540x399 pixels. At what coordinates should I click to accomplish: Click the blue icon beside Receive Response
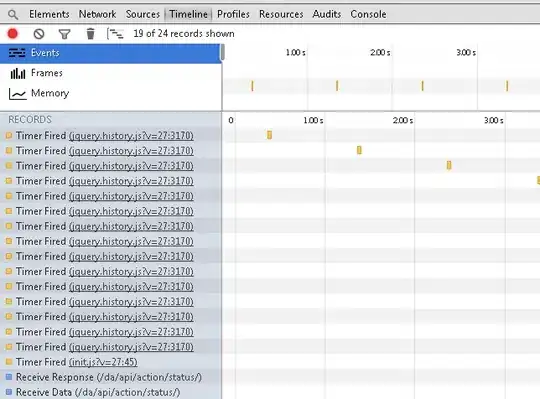pos(9,377)
